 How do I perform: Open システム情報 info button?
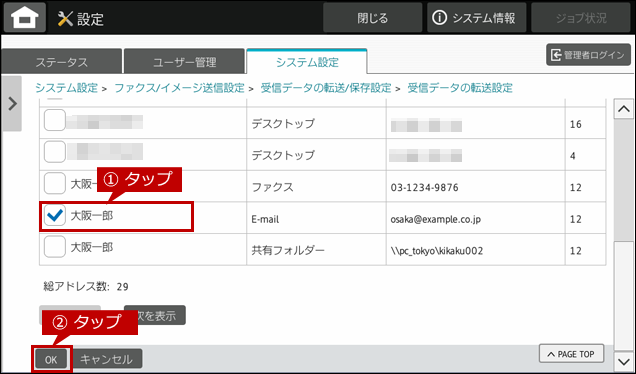pyautogui.click(x=476, y=18)
